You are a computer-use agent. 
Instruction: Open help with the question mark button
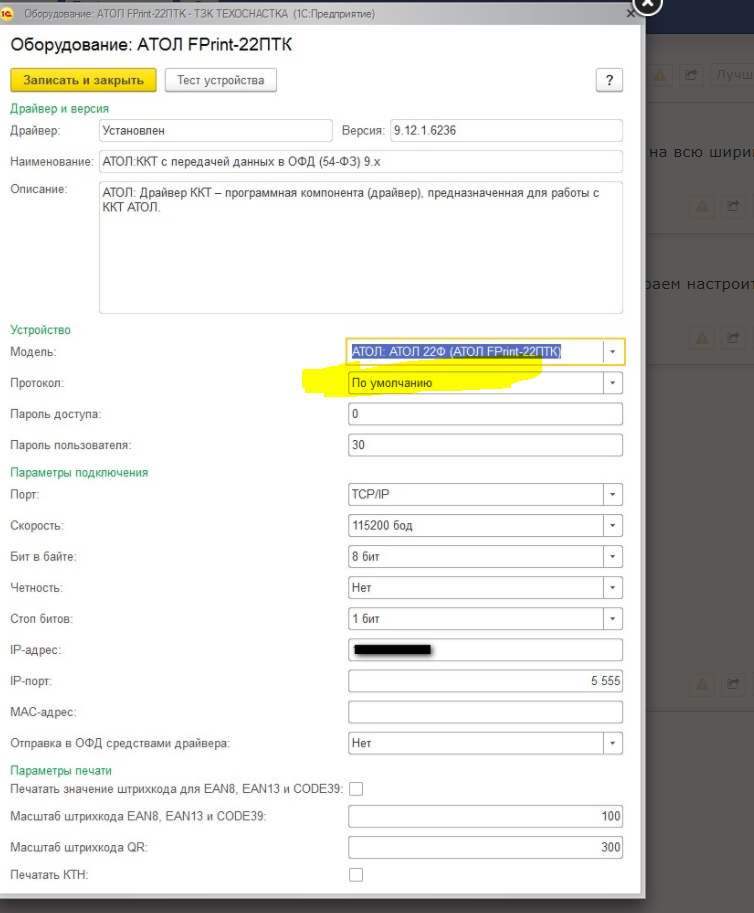pyautogui.click(x=609, y=80)
